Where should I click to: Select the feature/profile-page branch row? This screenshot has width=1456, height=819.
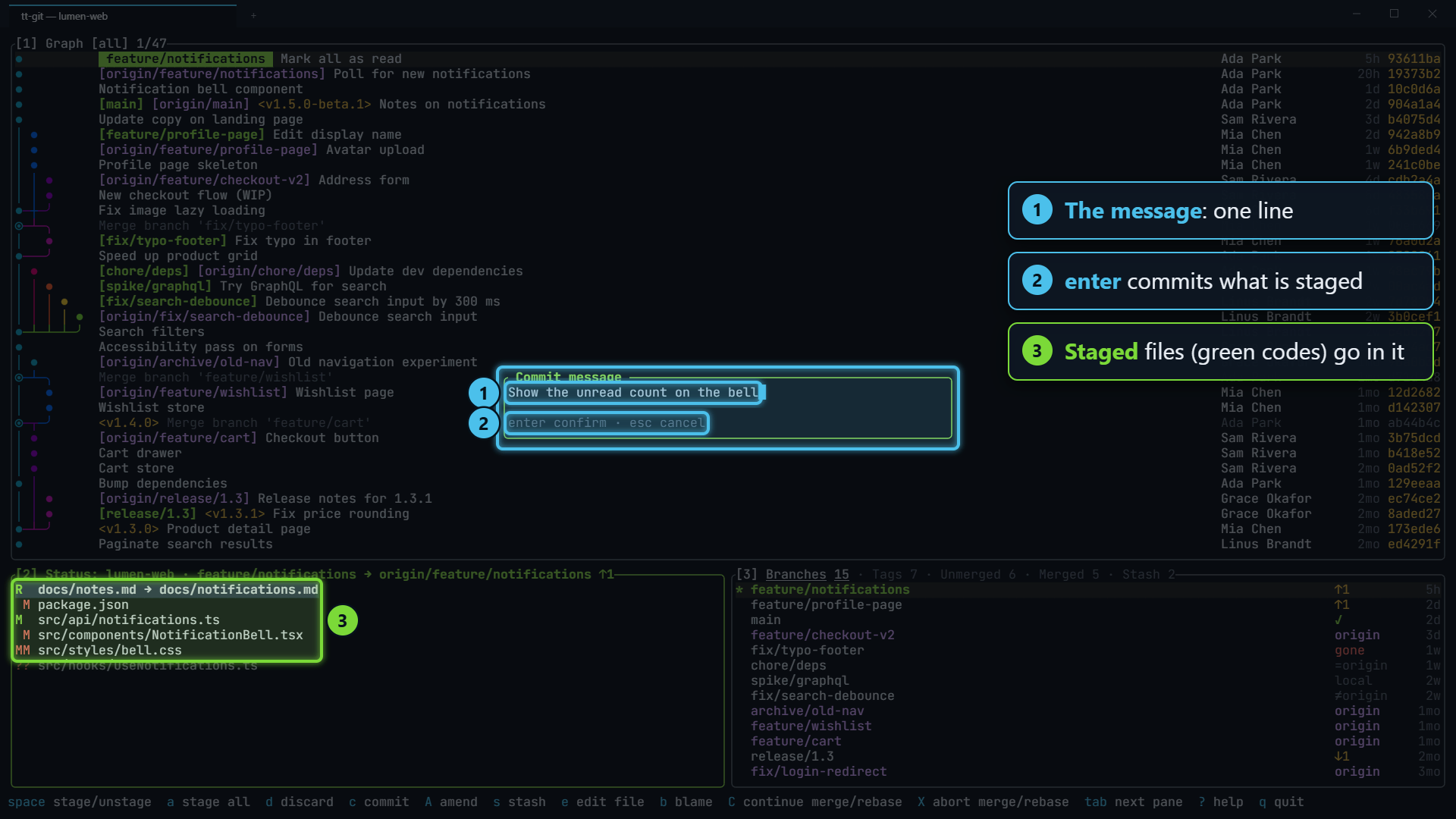click(1088, 604)
